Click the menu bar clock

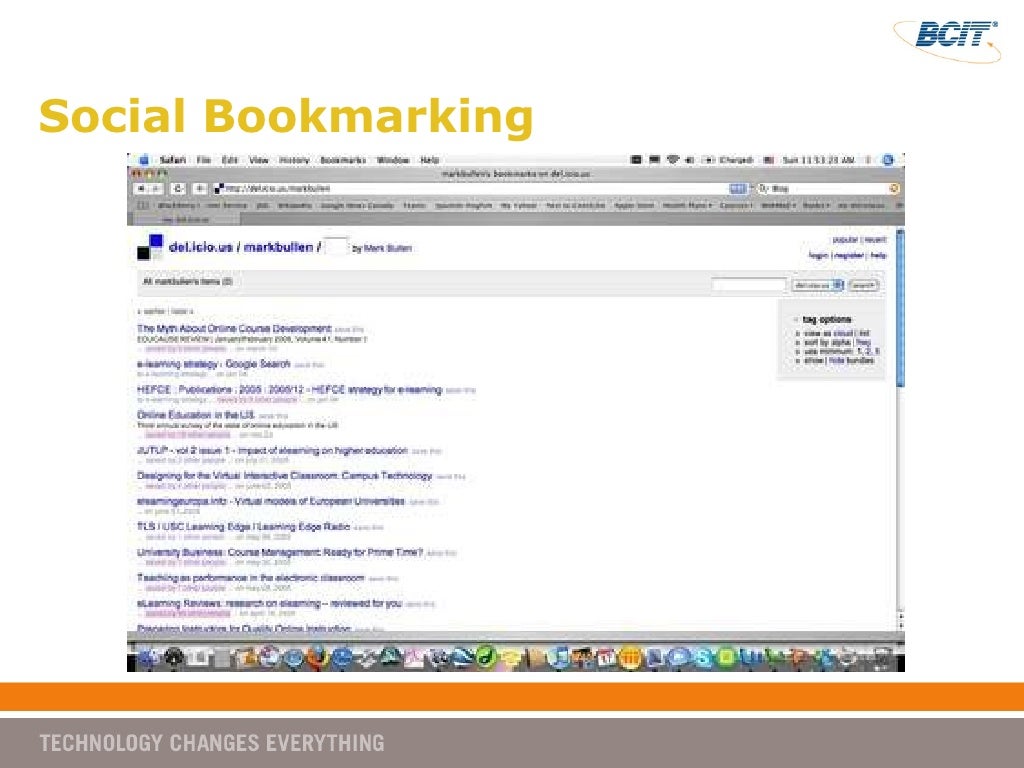(x=818, y=160)
